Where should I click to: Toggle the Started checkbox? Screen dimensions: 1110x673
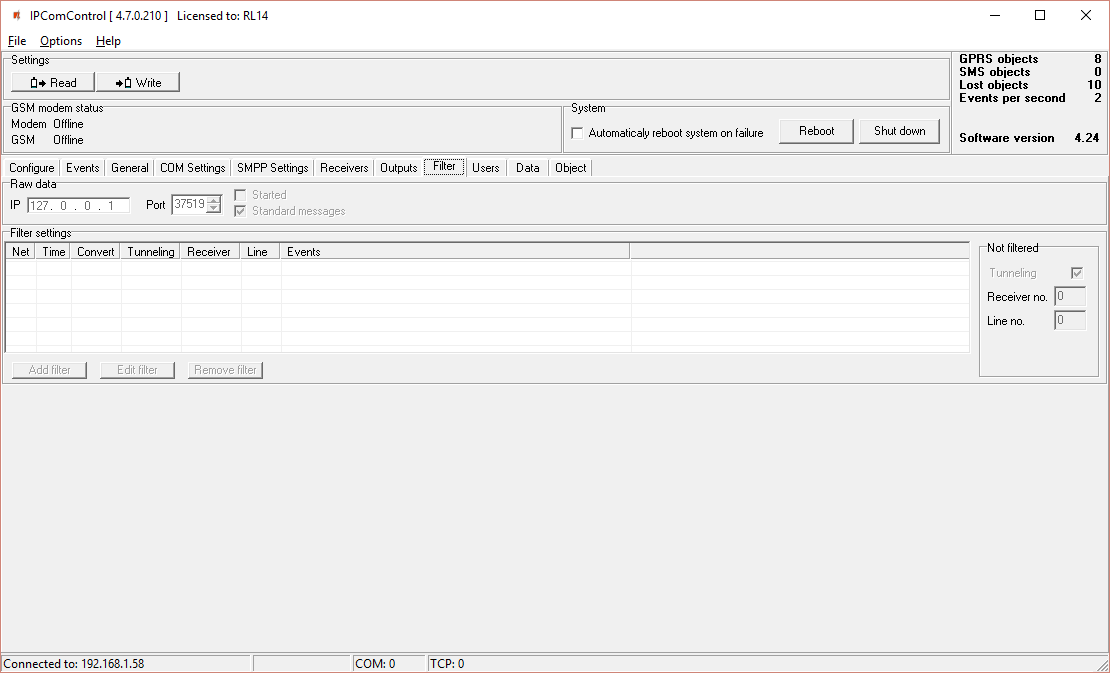coord(240,195)
